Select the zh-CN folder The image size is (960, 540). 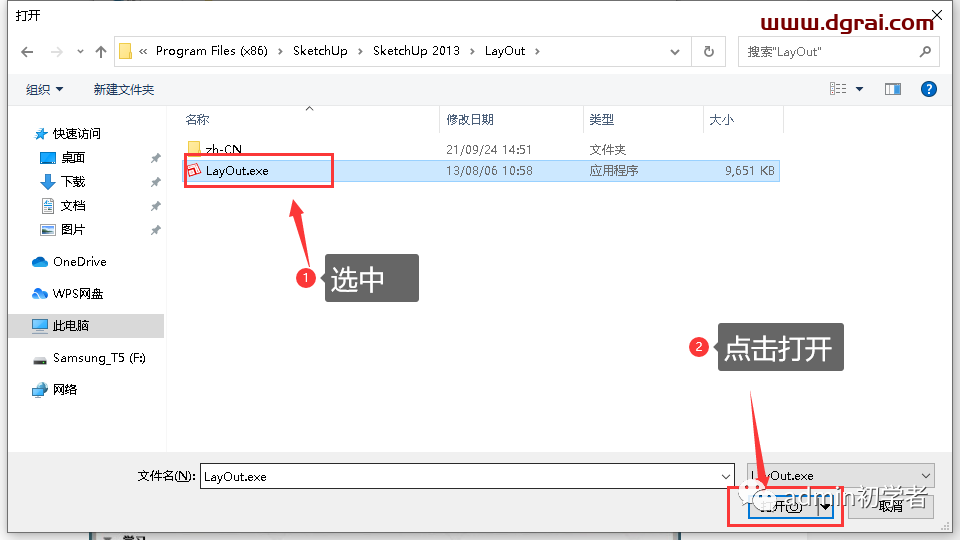point(223,149)
